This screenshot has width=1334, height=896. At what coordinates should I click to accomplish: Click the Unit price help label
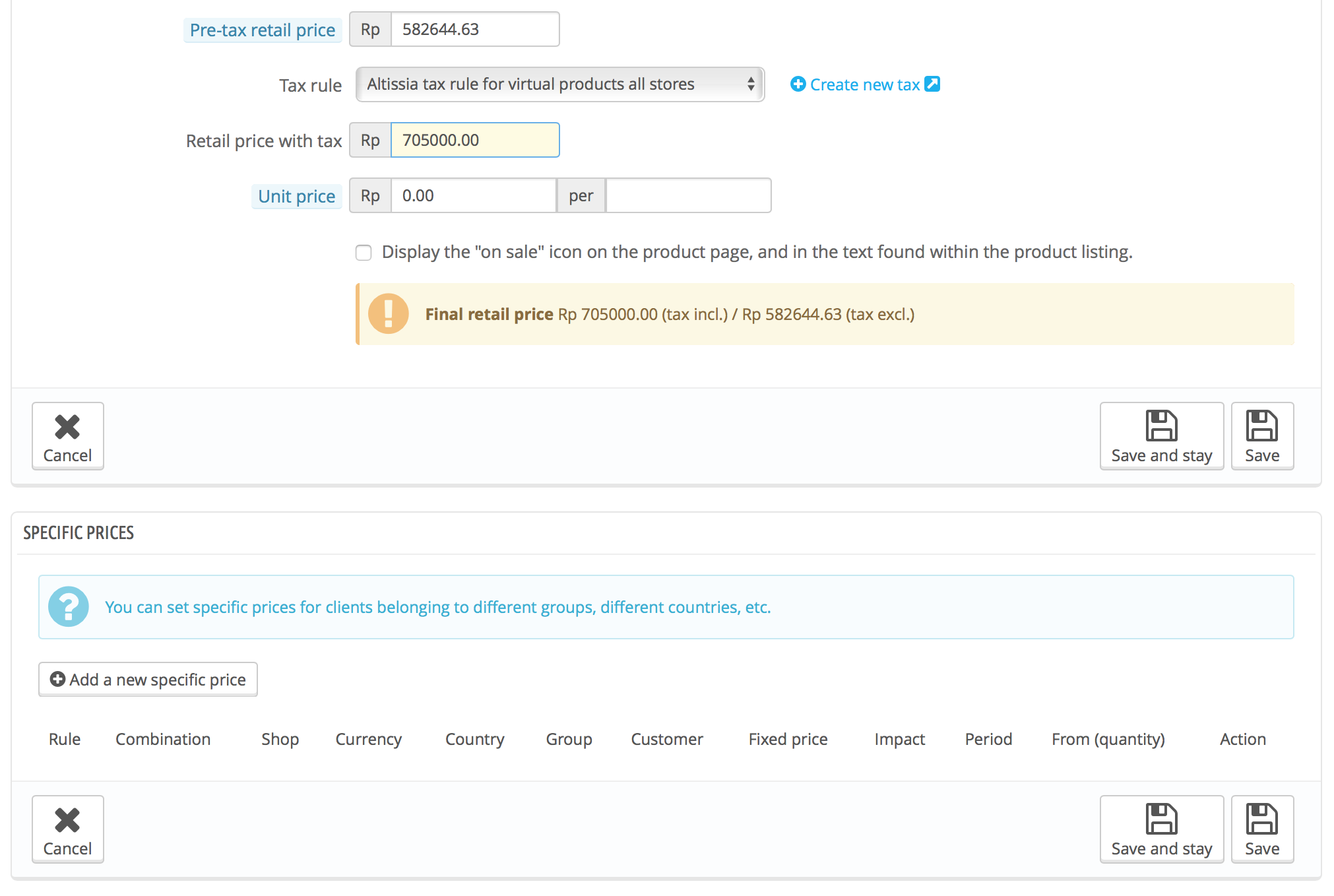296,197
